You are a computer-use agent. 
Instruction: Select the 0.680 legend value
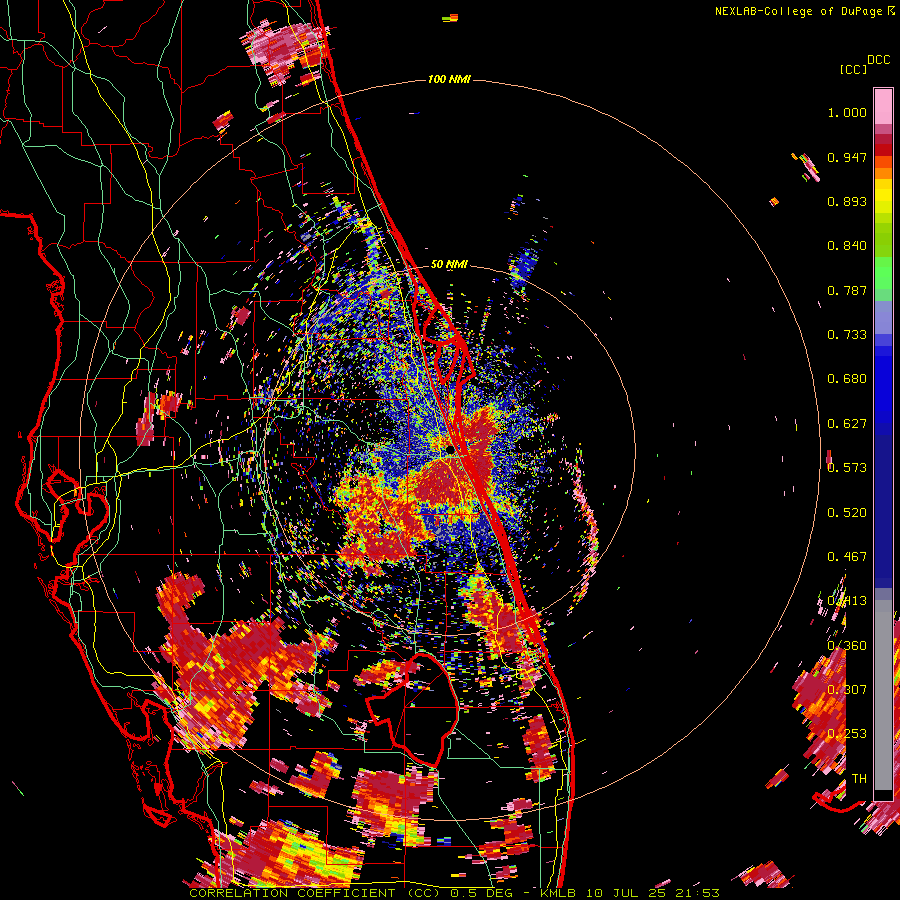847,379
